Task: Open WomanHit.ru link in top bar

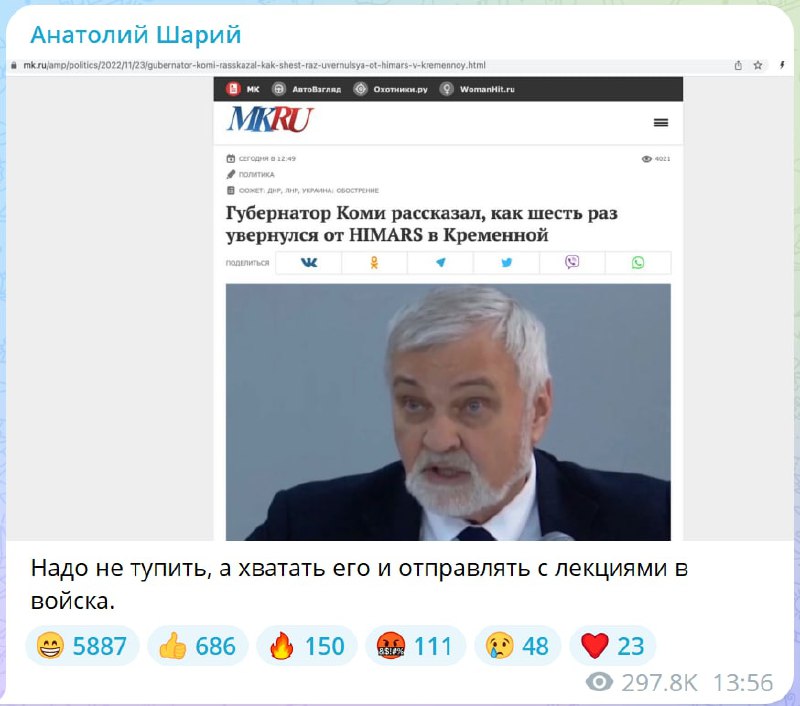Action: [x=477, y=89]
